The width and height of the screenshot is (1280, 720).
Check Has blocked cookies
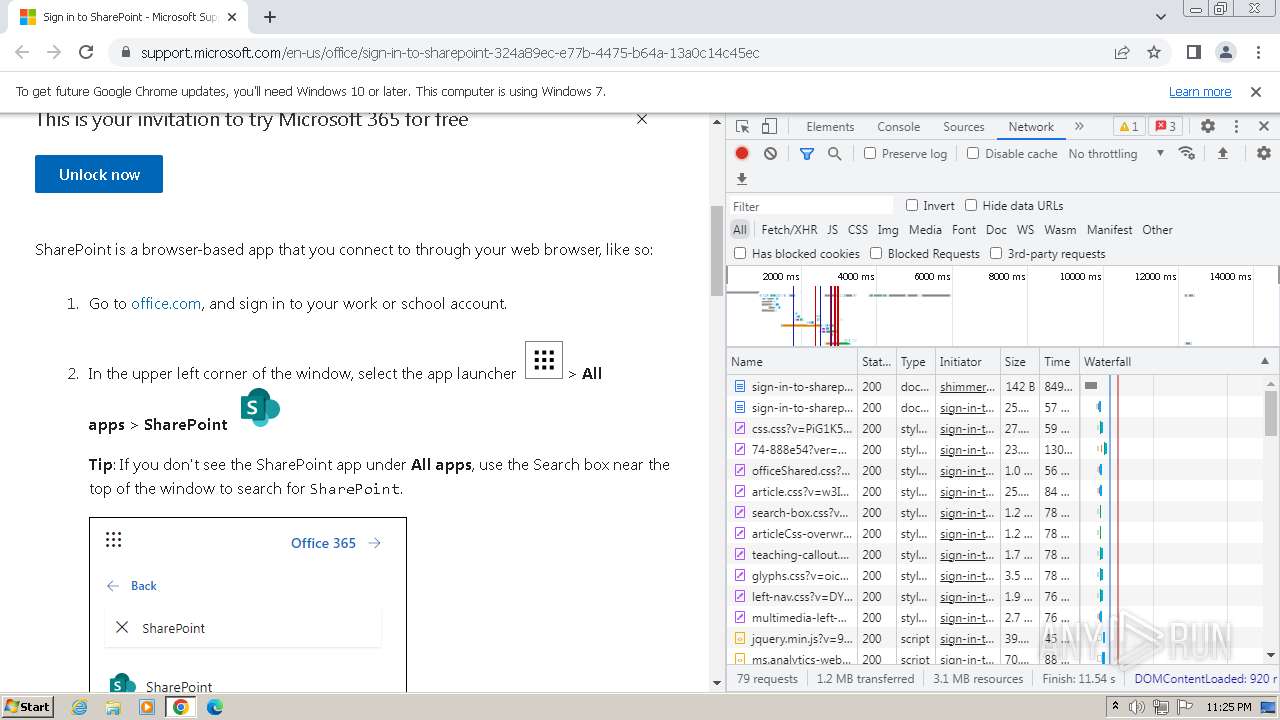pyautogui.click(x=740, y=253)
